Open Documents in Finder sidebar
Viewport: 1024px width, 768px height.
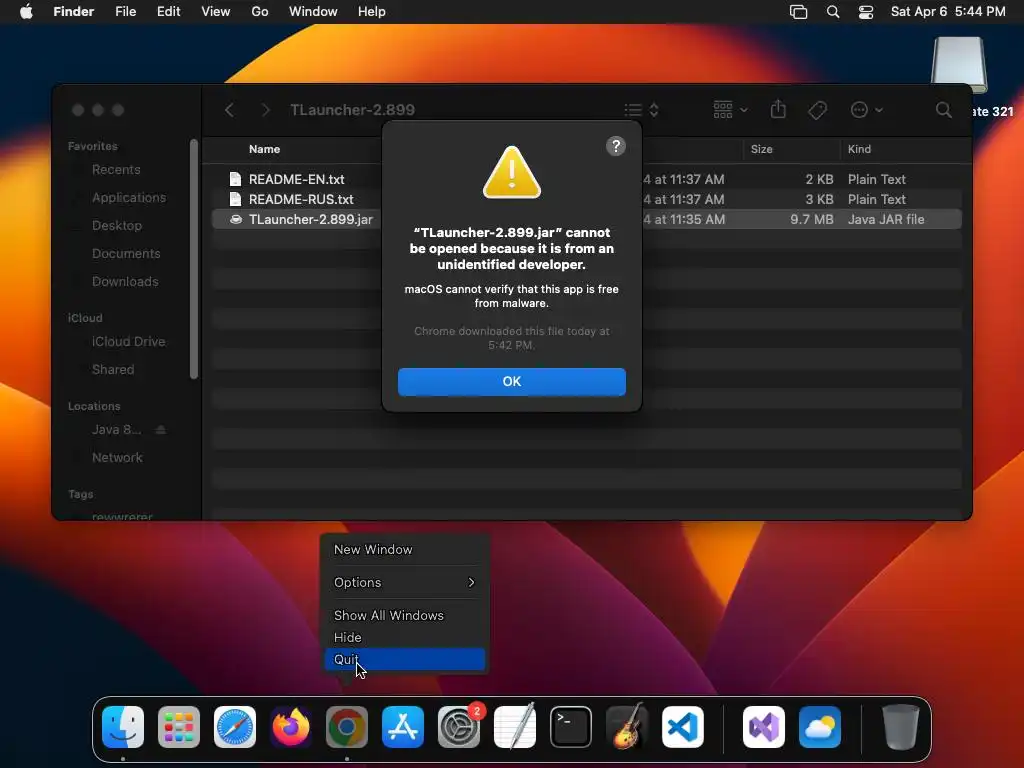[125, 253]
